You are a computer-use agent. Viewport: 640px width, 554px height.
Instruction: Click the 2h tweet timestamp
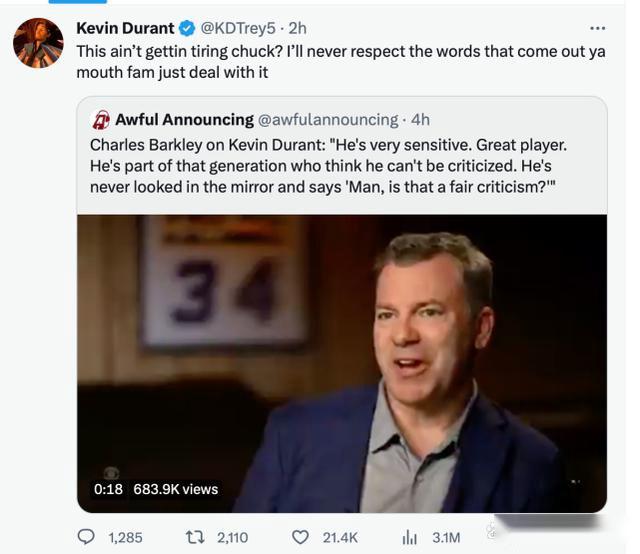[297, 28]
